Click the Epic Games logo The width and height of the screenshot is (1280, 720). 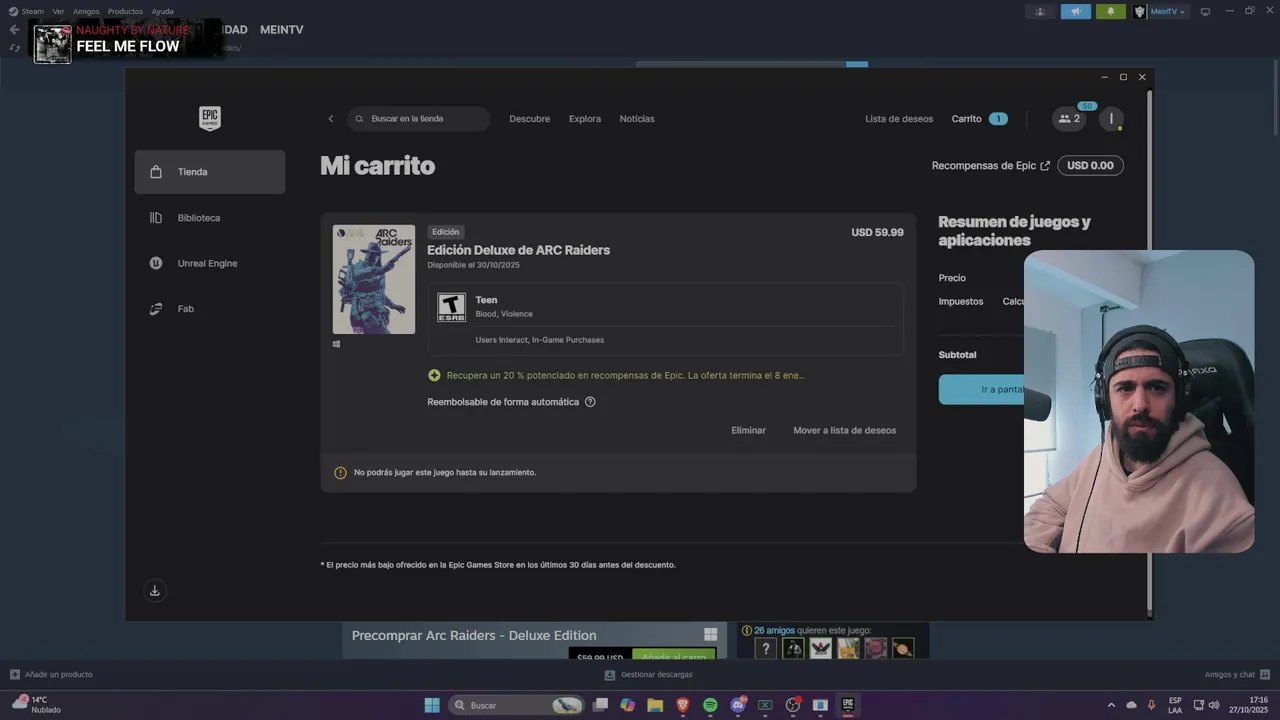pos(210,118)
